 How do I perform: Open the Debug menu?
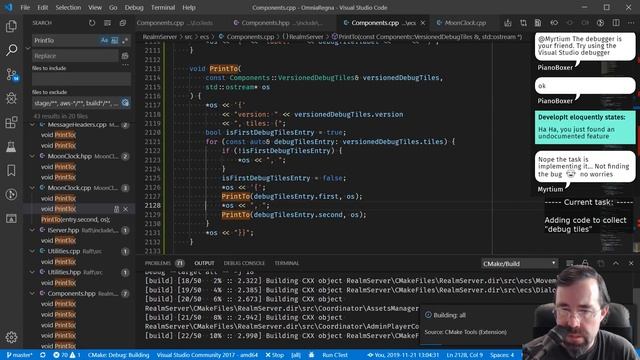coord(134,7)
